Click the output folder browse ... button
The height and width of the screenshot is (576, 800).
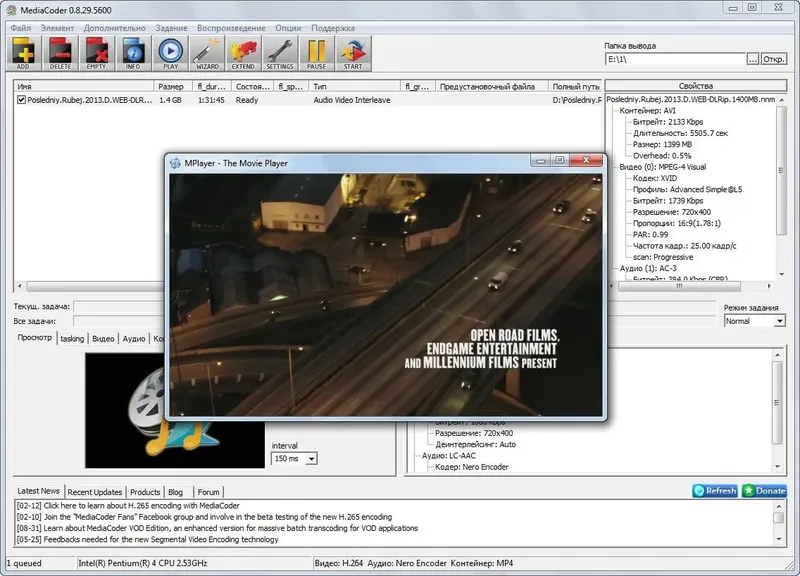pos(753,59)
